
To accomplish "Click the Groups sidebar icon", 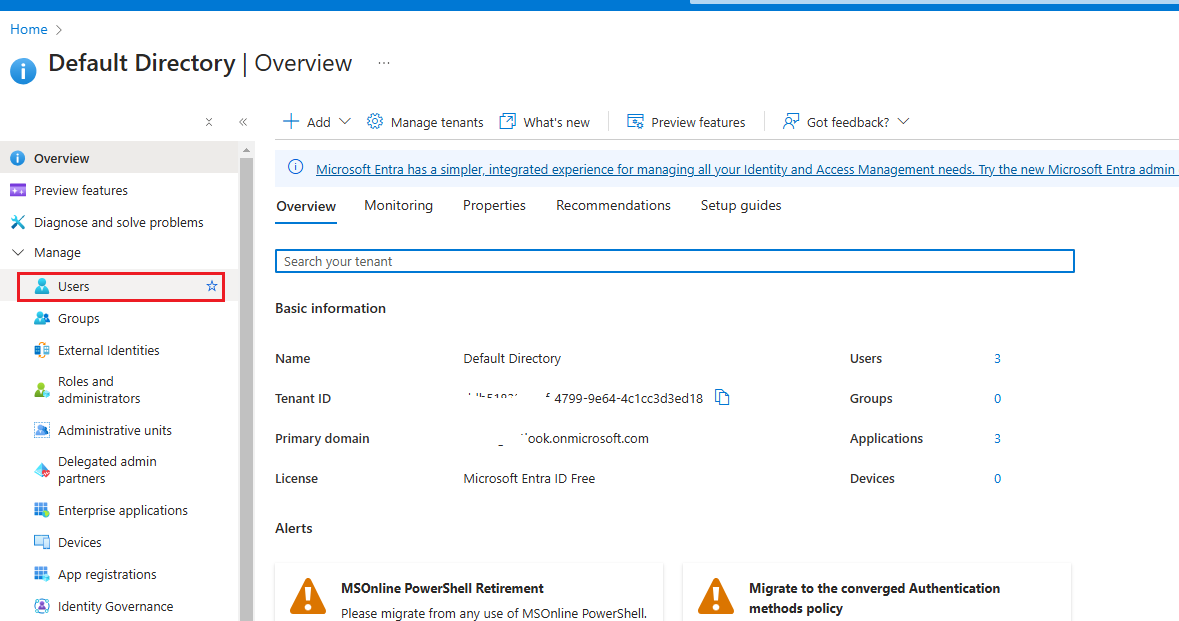I will (42, 319).
